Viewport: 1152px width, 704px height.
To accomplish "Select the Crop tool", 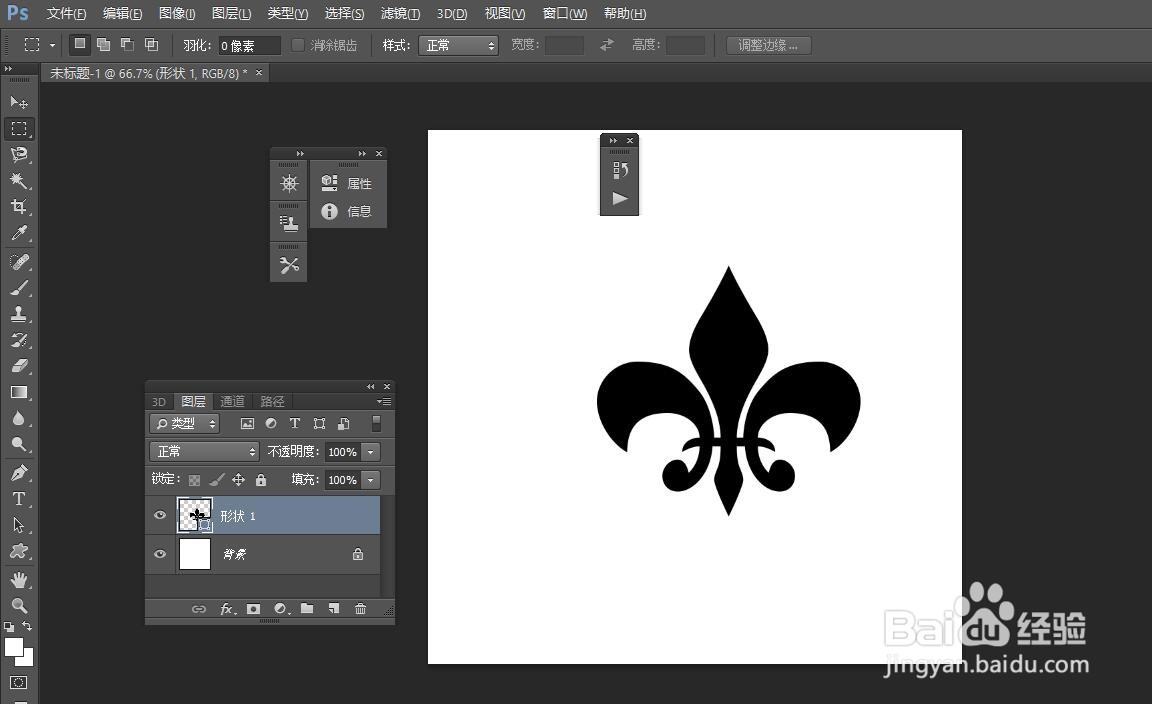I will (19, 206).
